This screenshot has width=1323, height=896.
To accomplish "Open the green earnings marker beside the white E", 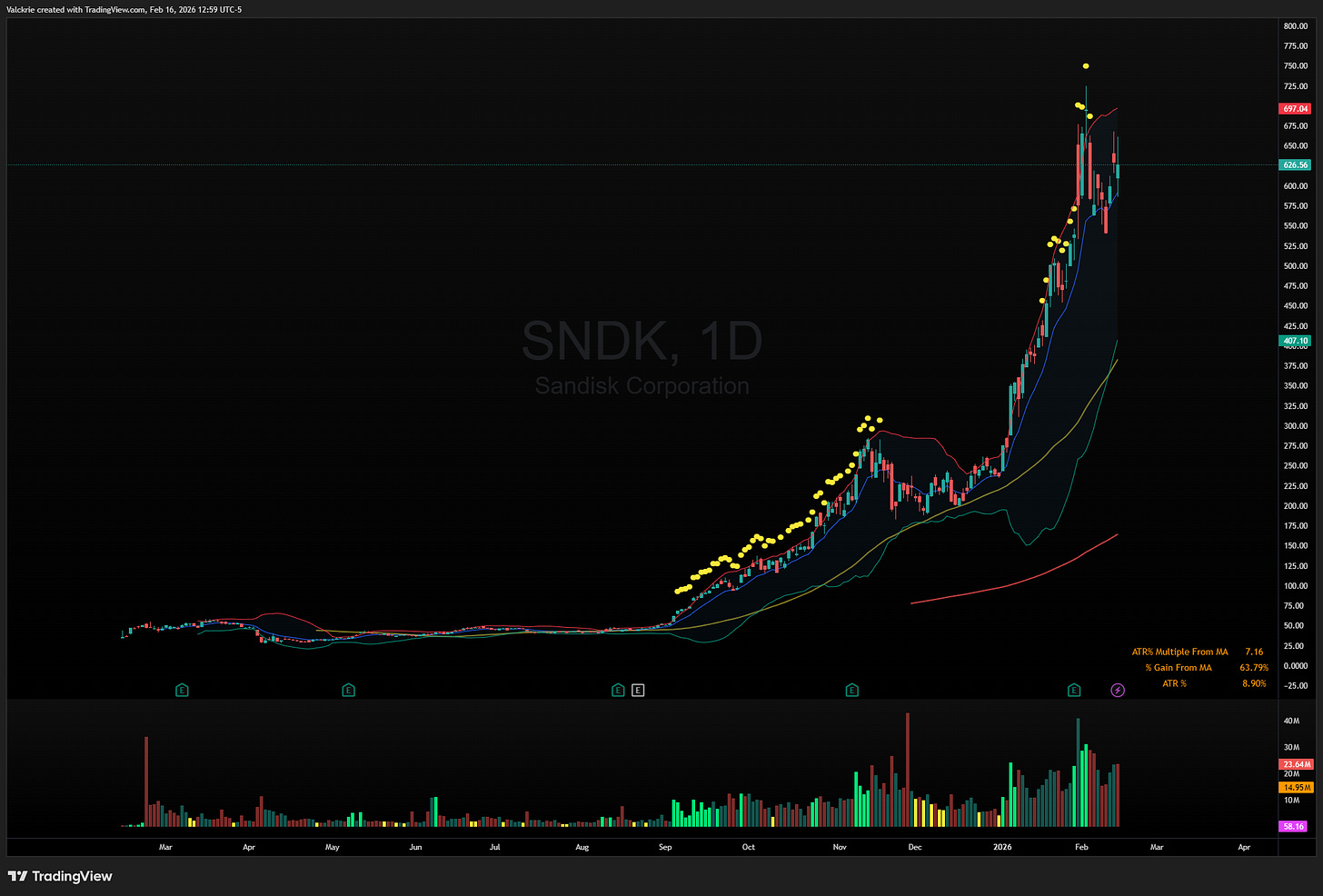I will coord(618,691).
